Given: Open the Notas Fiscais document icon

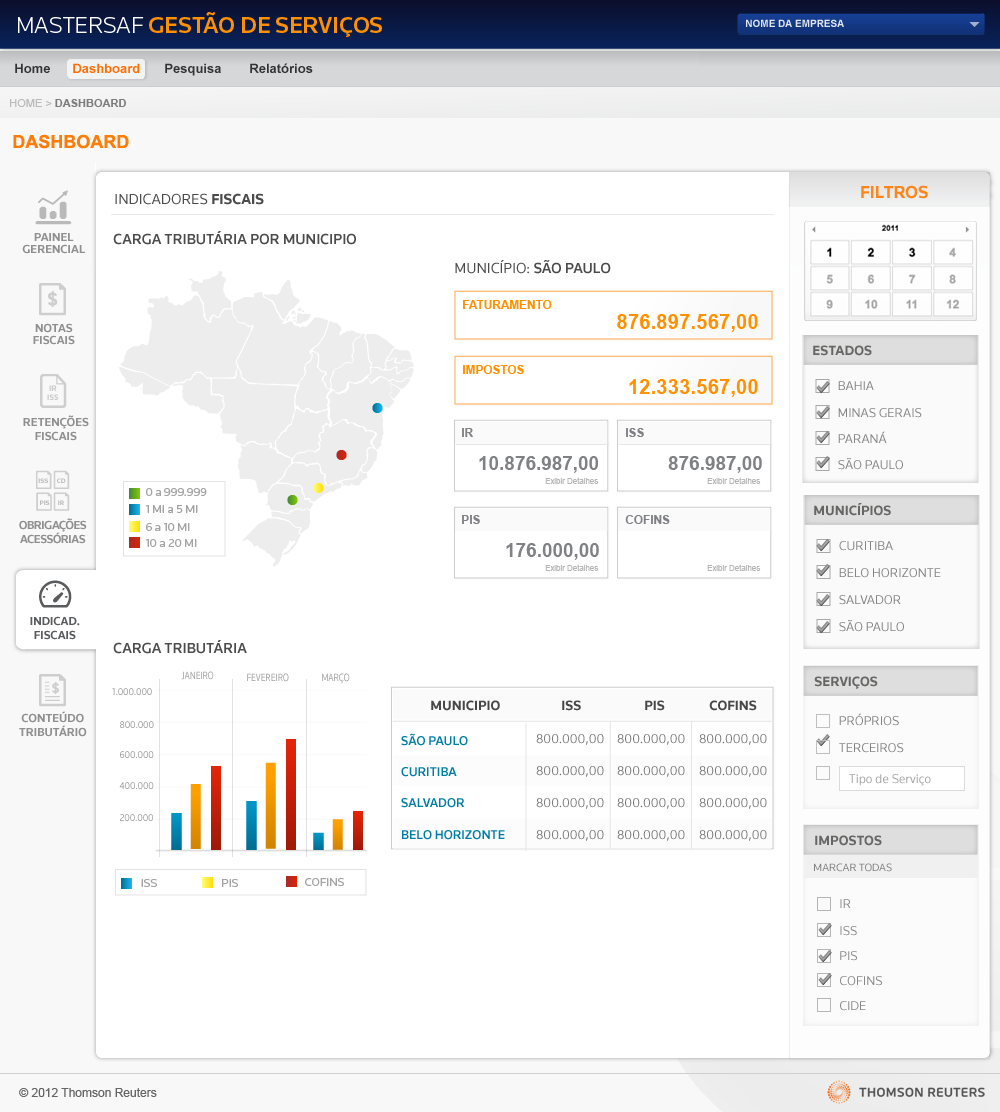Looking at the screenshot, I should click(x=52, y=299).
